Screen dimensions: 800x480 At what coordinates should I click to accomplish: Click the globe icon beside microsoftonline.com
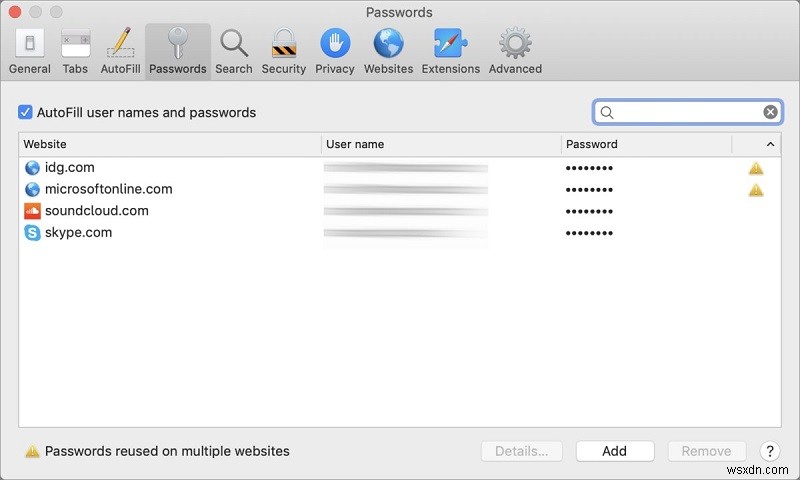(32, 189)
